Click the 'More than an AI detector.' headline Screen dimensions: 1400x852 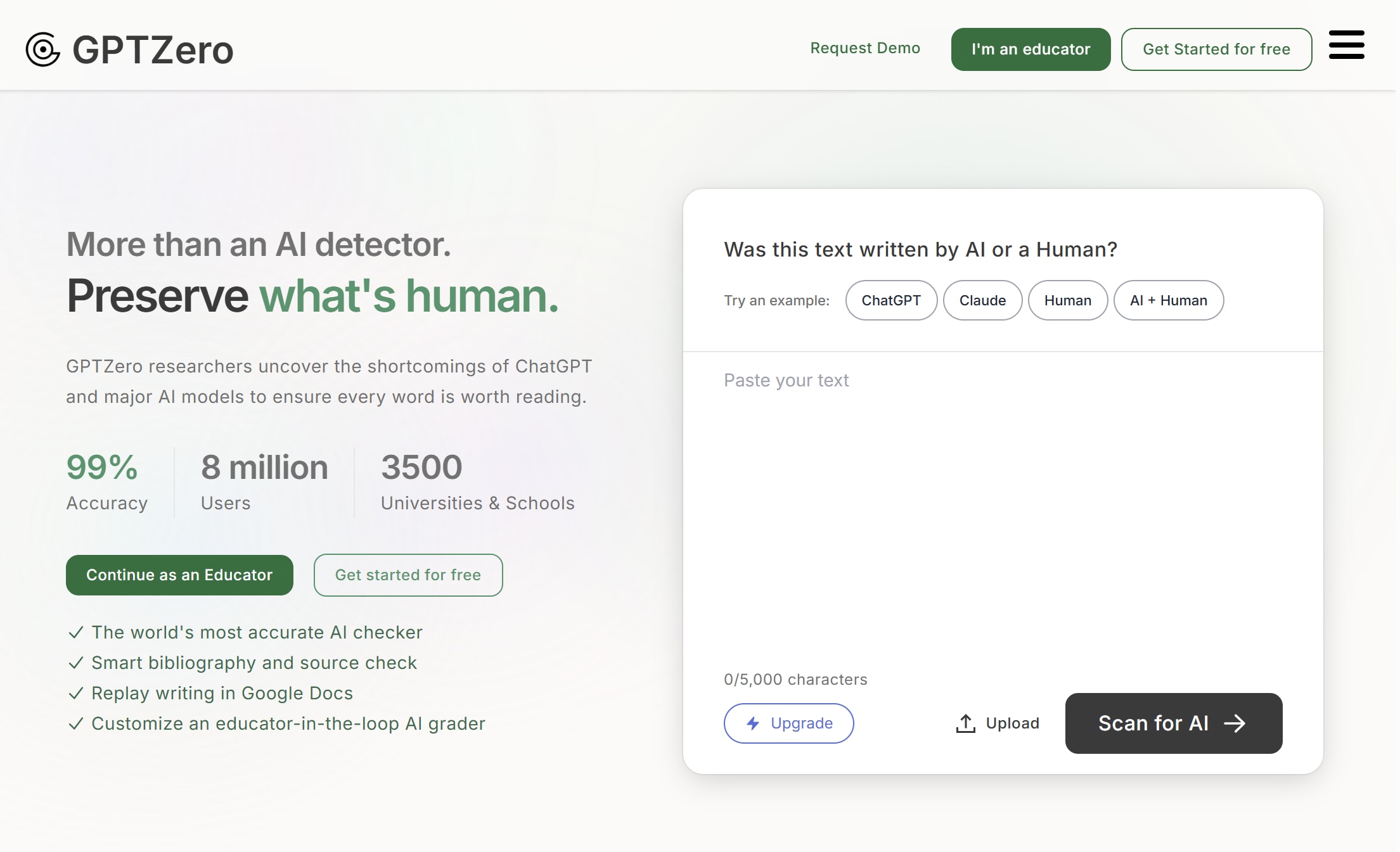coord(259,245)
